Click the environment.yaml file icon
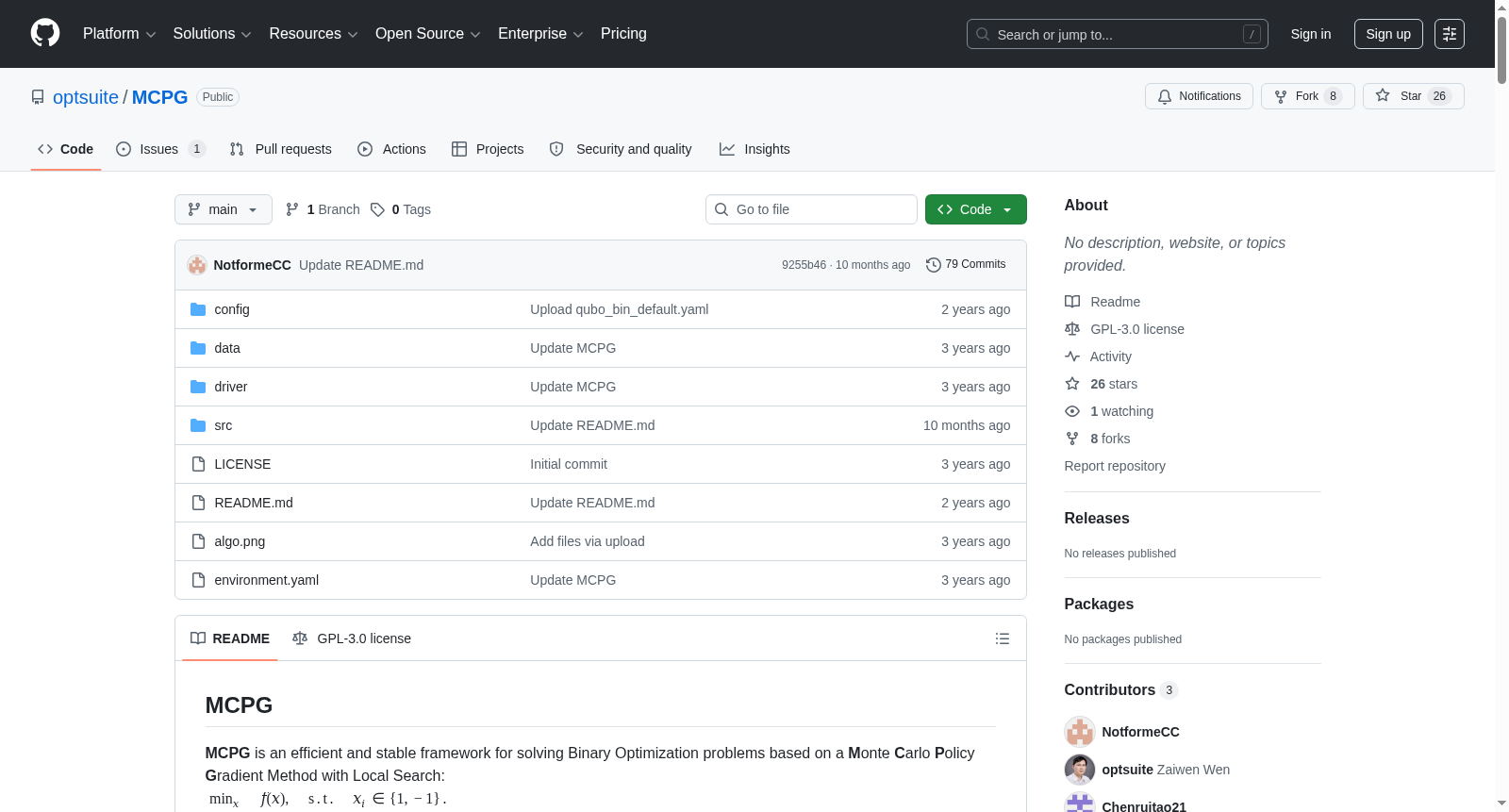This screenshot has height=812, width=1509. pos(198,580)
